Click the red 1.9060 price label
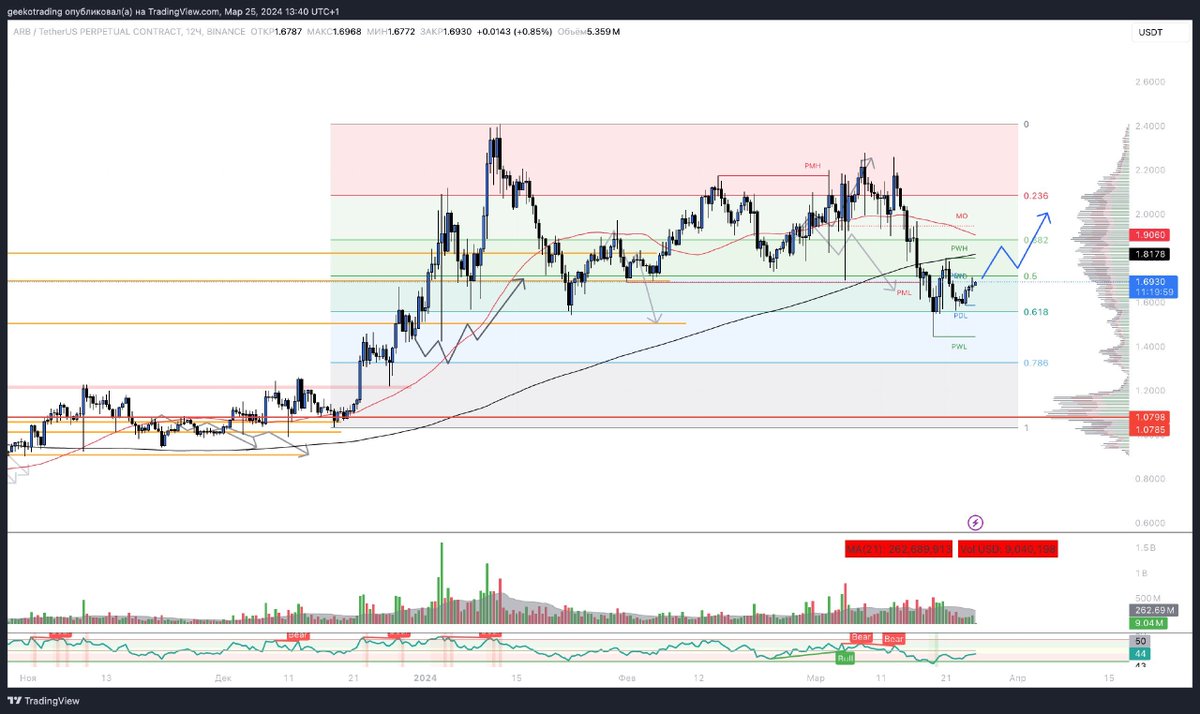Image resolution: width=1200 pixels, height=714 pixels. [x=1149, y=234]
